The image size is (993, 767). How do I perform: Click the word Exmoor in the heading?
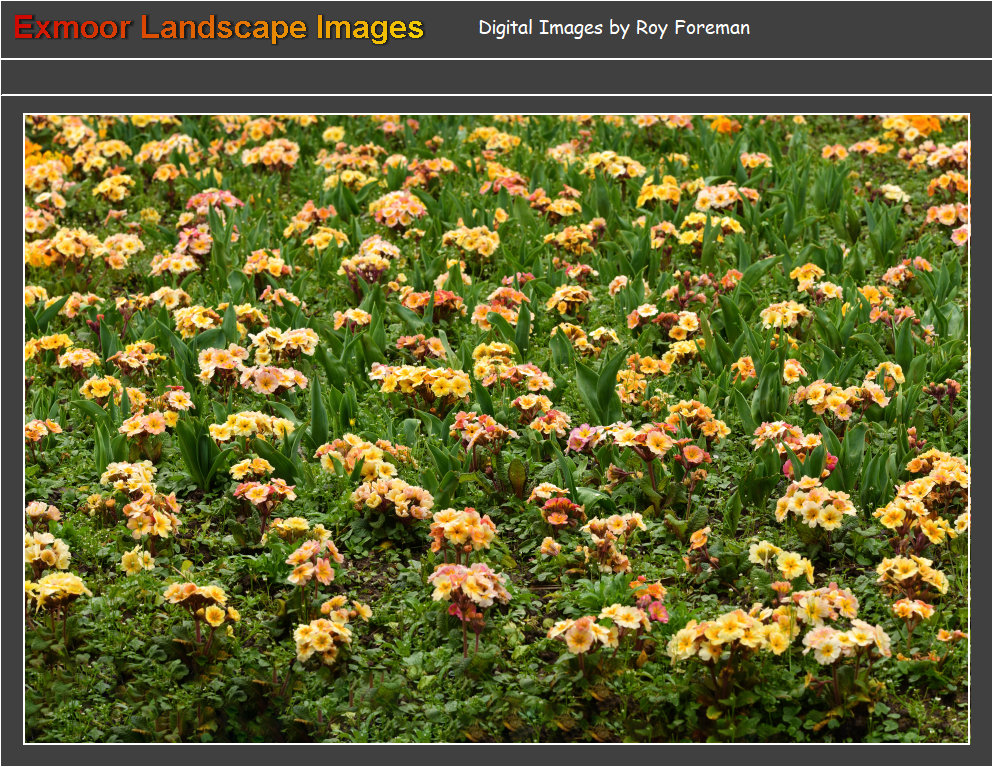[72, 28]
